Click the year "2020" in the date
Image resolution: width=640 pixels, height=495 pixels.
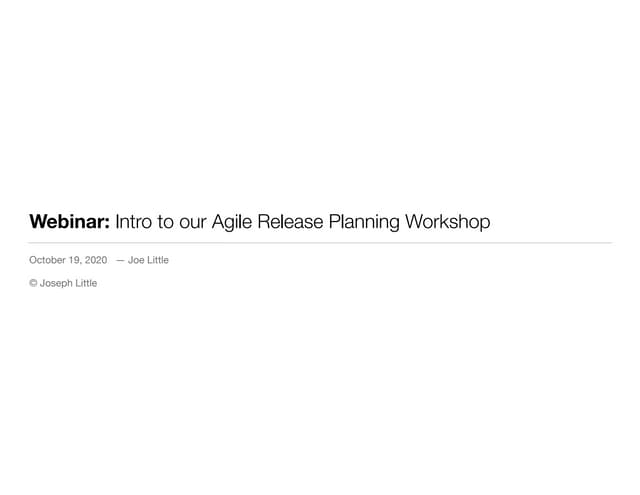coord(96,260)
